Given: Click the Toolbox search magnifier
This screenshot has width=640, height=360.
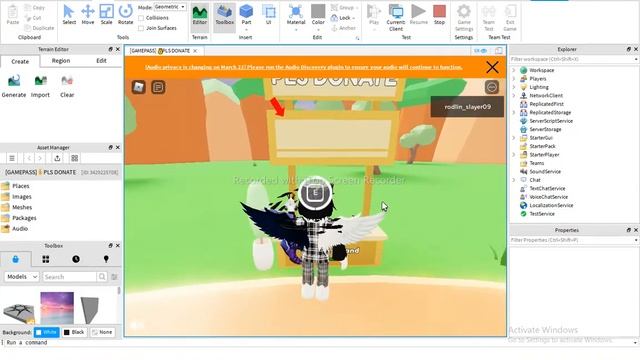Looking at the screenshot, I should click(102, 277).
